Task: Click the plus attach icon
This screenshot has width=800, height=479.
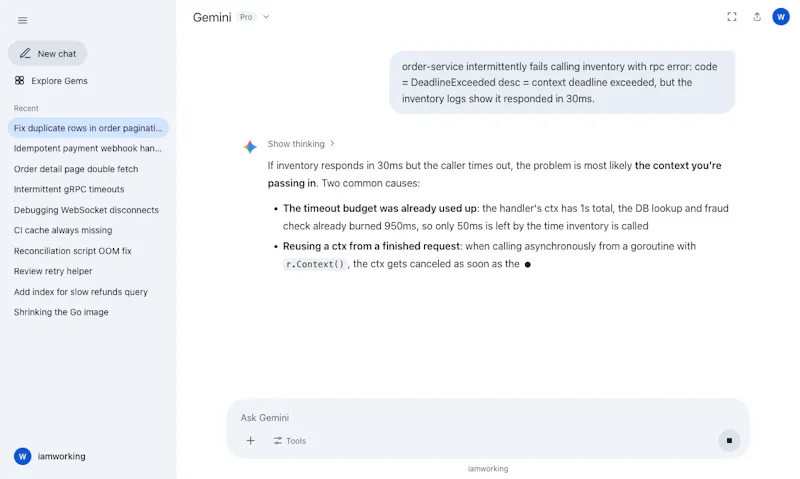Action: tap(251, 441)
